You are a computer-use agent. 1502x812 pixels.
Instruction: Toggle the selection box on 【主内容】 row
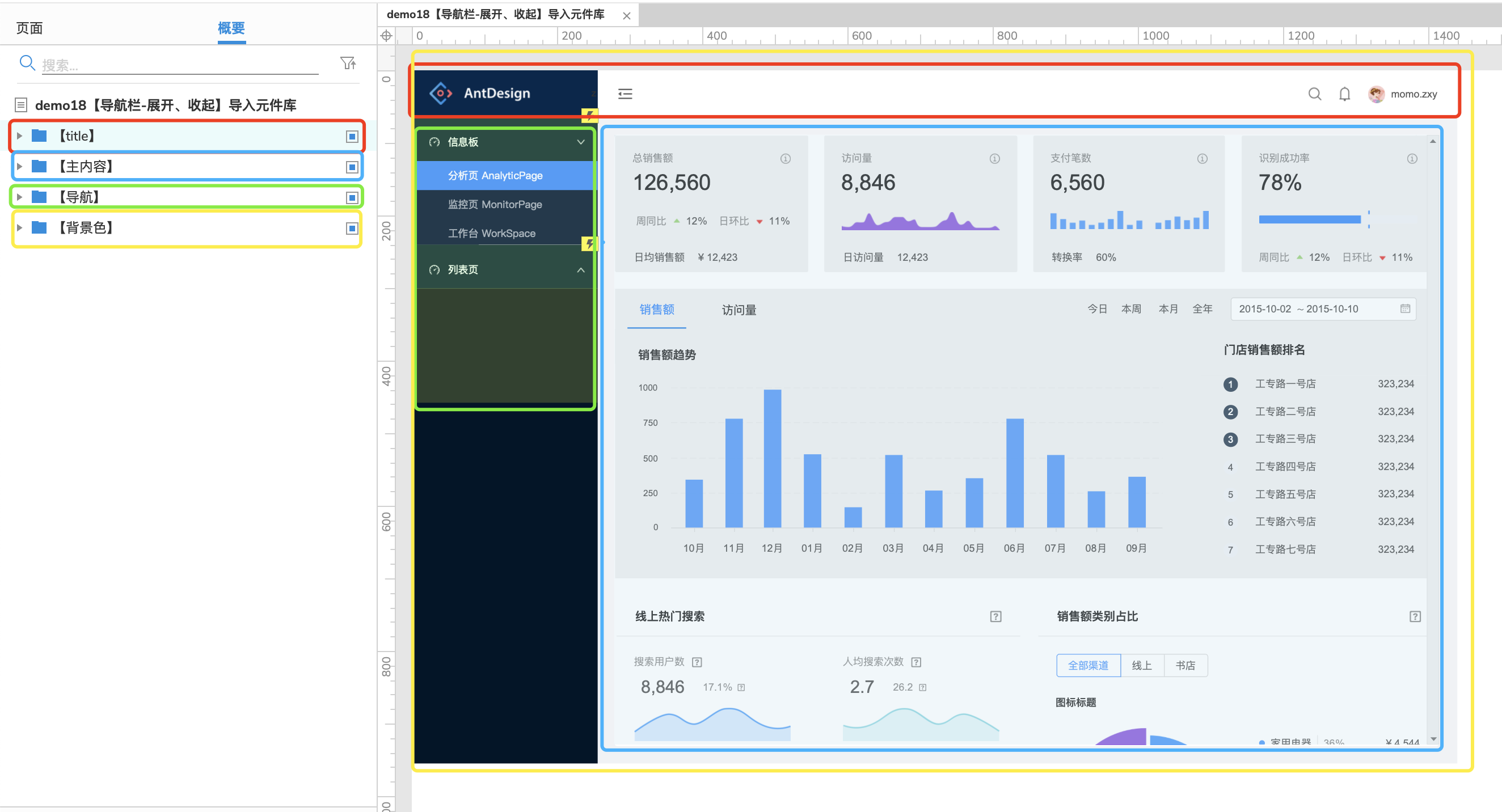(352, 167)
